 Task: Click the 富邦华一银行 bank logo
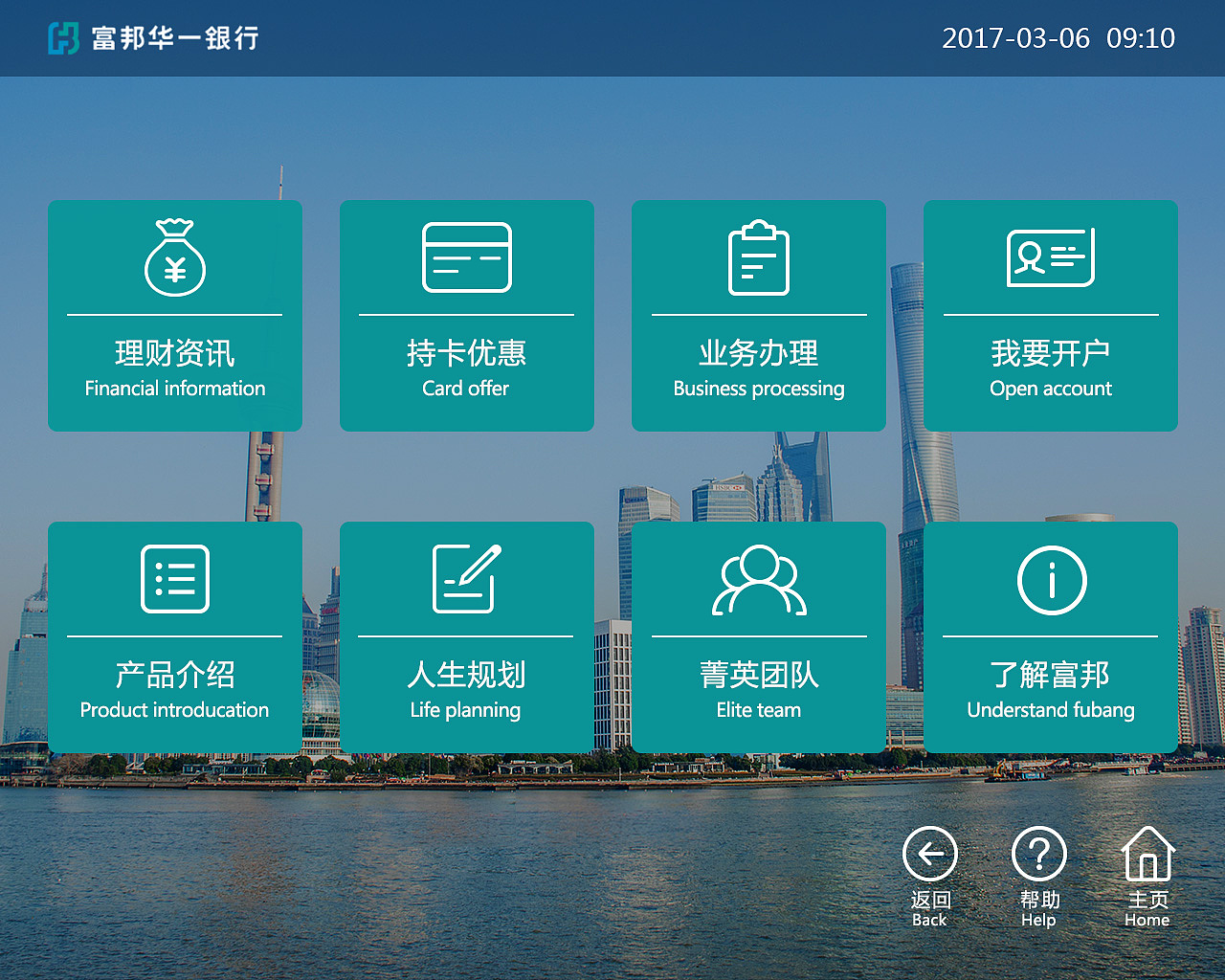(x=153, y=38)
